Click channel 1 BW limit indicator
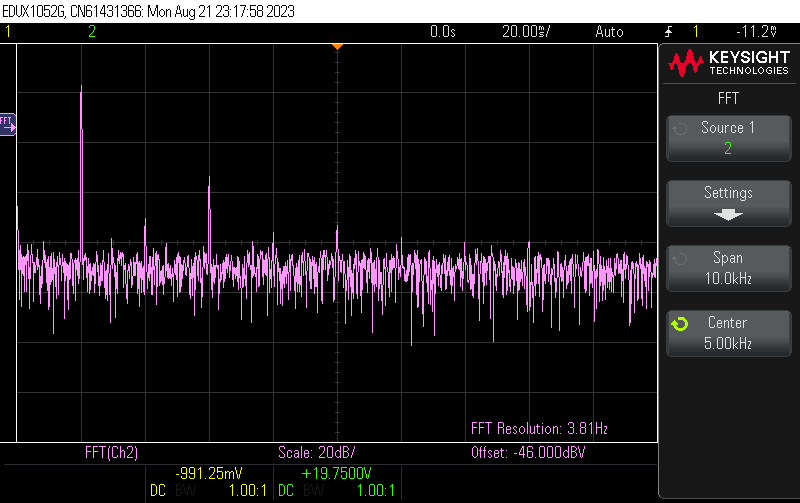Viewport: 800px width, 503px height. pos(186,491)
